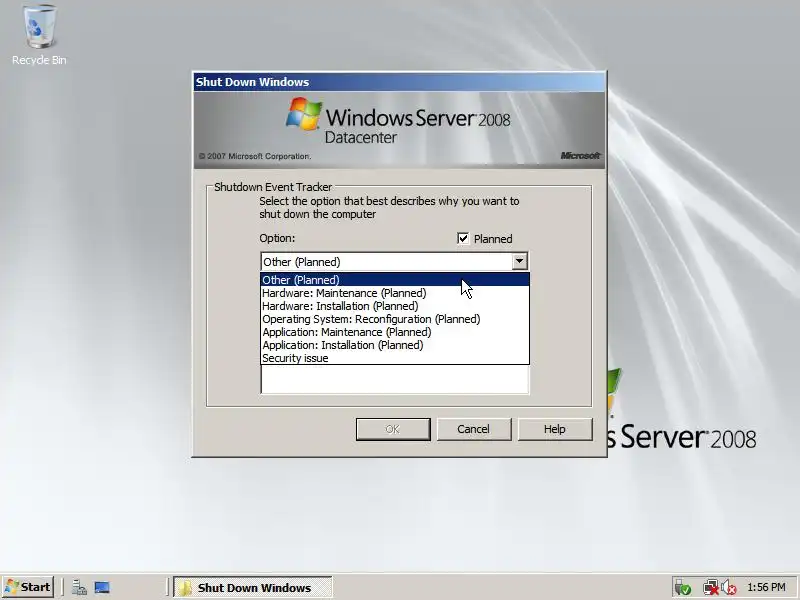Image resolution: width=800 pixels, height=600 pixels.
Task: Cancel the shutdown dialog
Action: pos(473,429)
